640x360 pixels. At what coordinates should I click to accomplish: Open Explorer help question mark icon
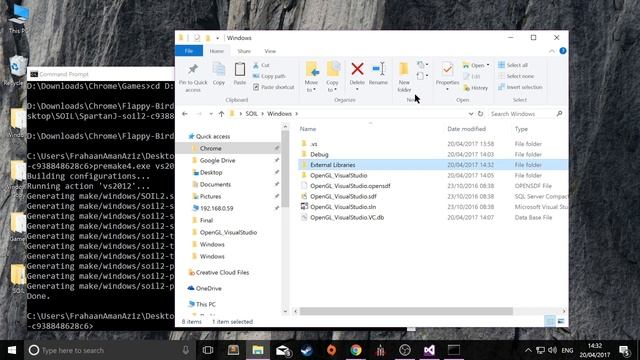[563, 51]
